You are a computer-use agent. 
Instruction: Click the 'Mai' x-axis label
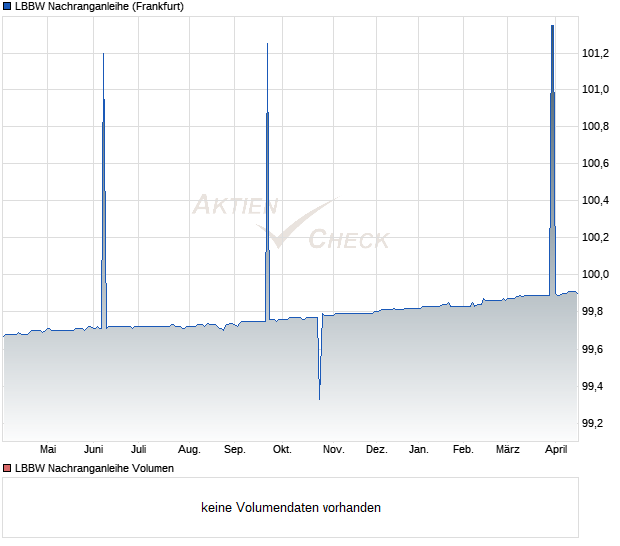click(48, 450)
